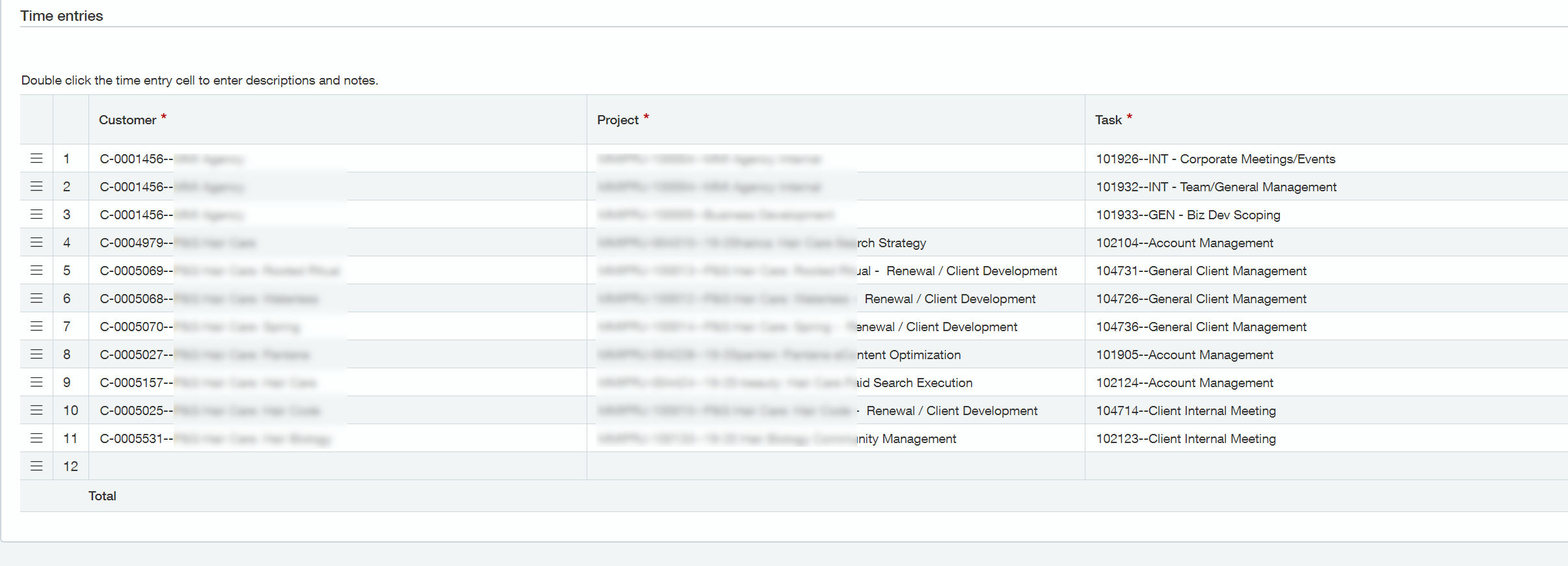Click customer C-0001456 in row 2
The width and height of the screenshot is (1568, 566).
coord(338,187)
